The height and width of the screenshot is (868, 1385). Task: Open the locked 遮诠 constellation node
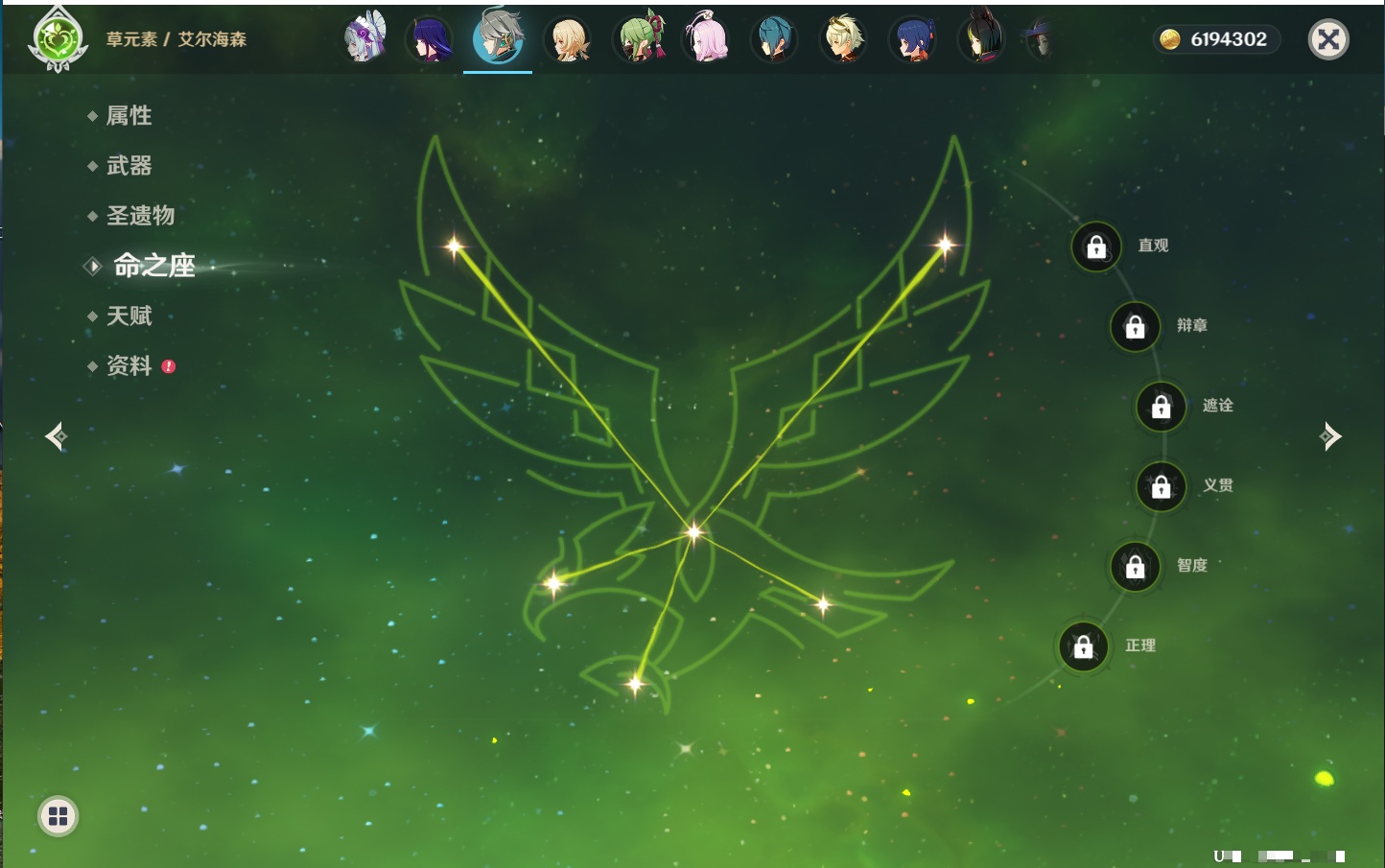(1161, 407)
